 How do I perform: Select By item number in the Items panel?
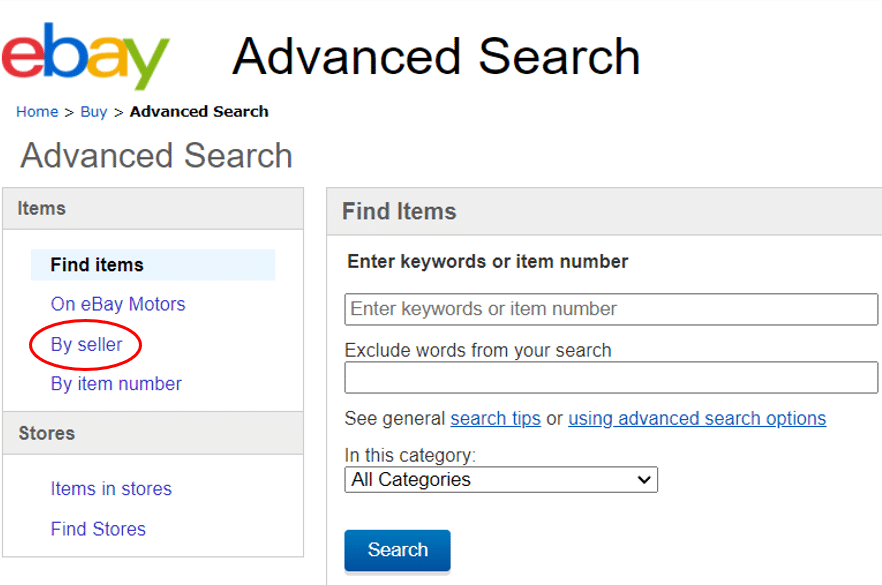click(116, 384)
